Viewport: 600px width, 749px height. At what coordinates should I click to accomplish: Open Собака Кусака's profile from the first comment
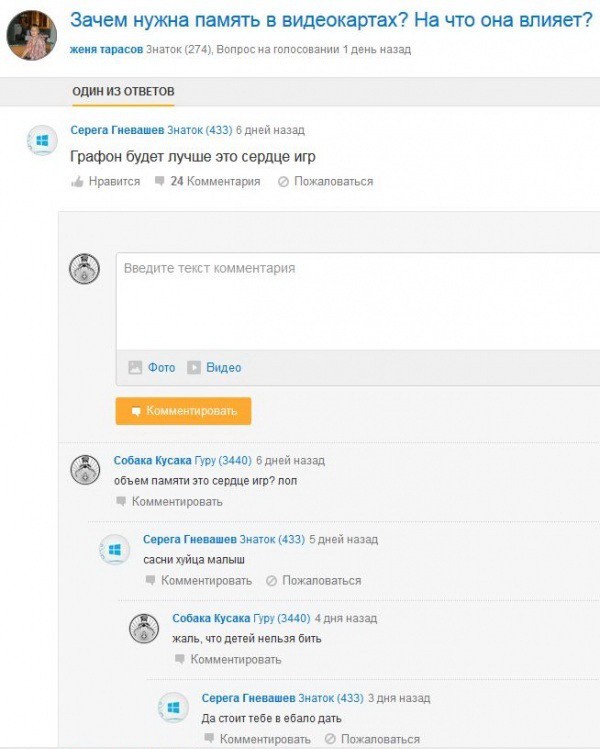153,461
